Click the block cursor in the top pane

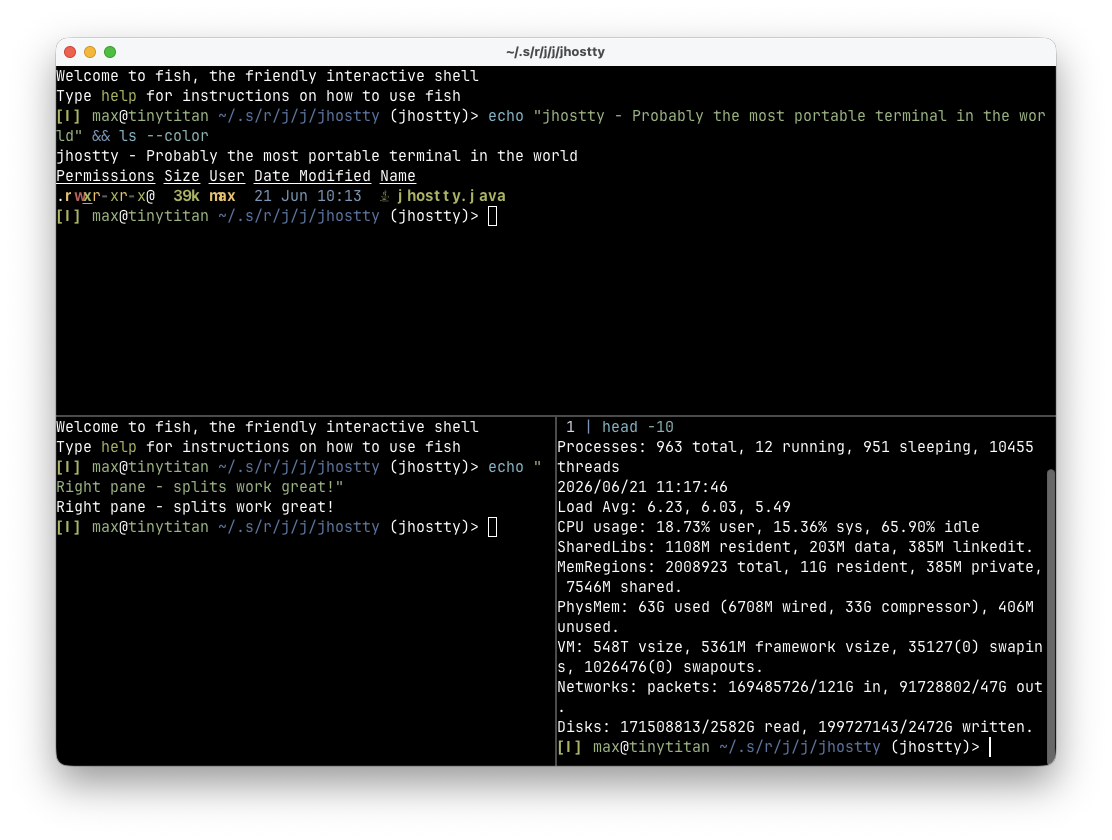tap(493, 216)
